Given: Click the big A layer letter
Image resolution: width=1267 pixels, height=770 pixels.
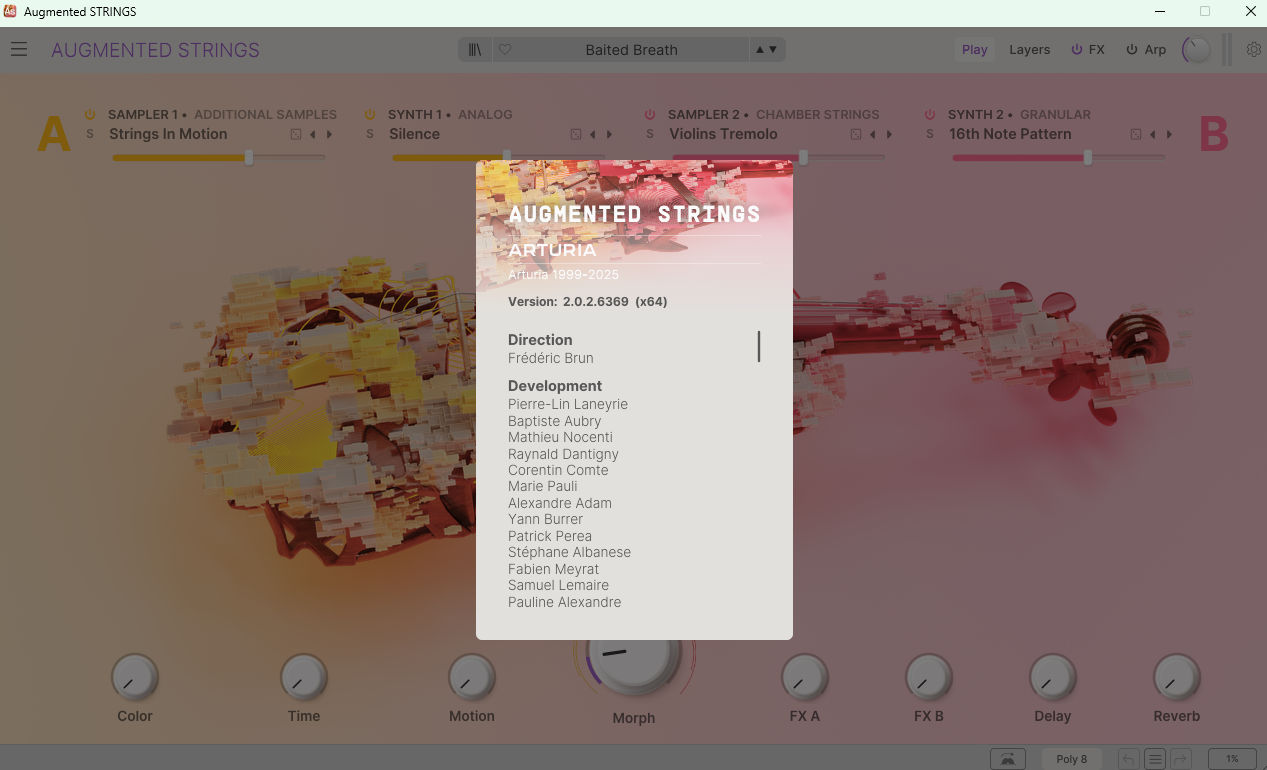Looking at the screenshot, I should tap(54, 134).
